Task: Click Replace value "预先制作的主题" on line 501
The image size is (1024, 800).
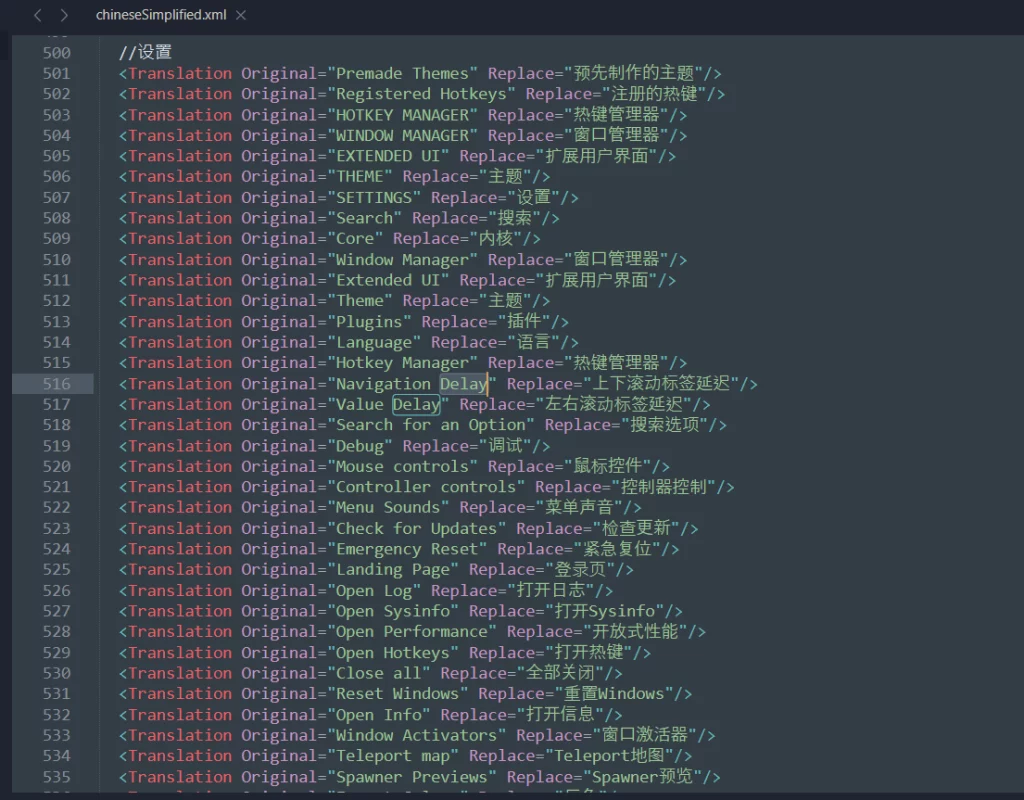Action: (633, 73)
